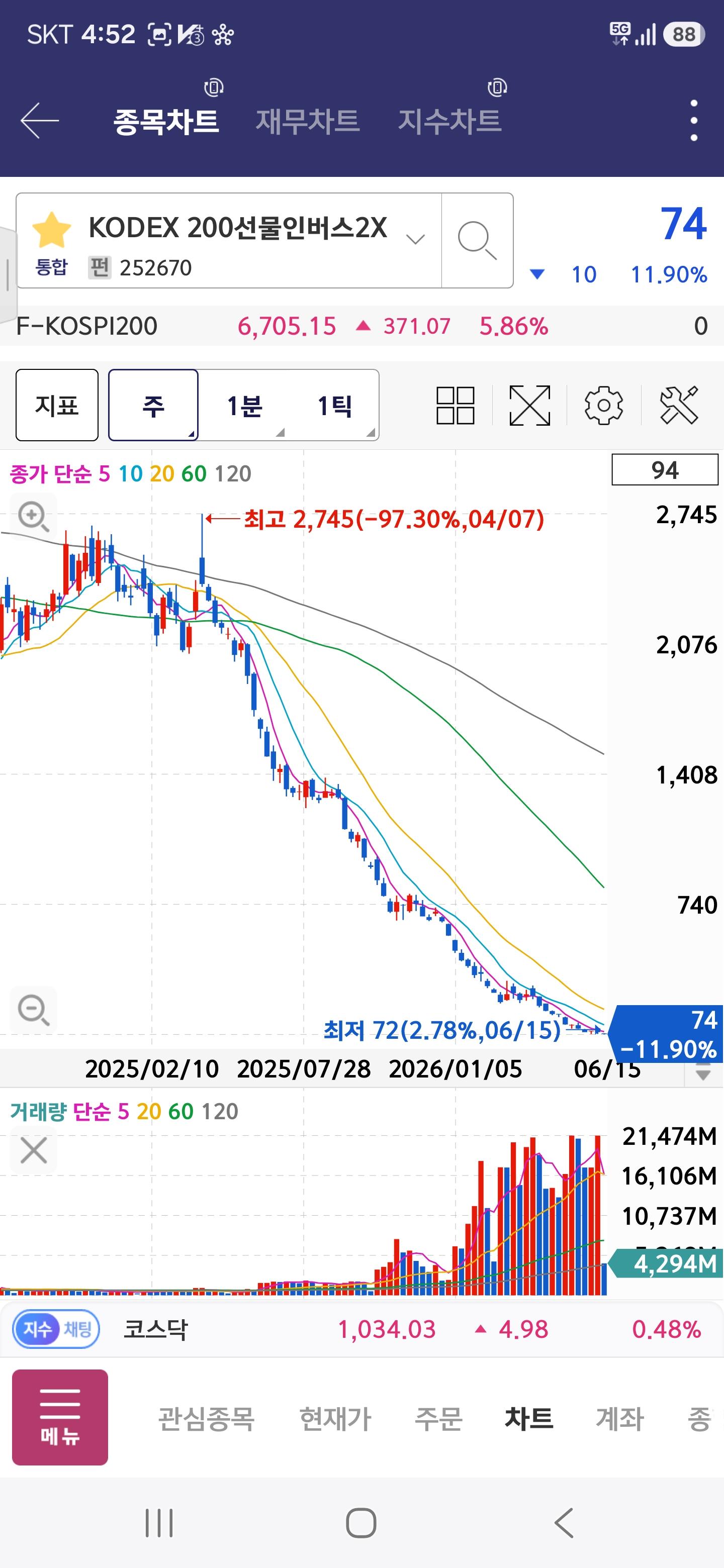Image resolution: width=724 pixels, height=1568 pixels.
Task: Tap 거래량 단순 volume legend
Action: [124, 1112]
